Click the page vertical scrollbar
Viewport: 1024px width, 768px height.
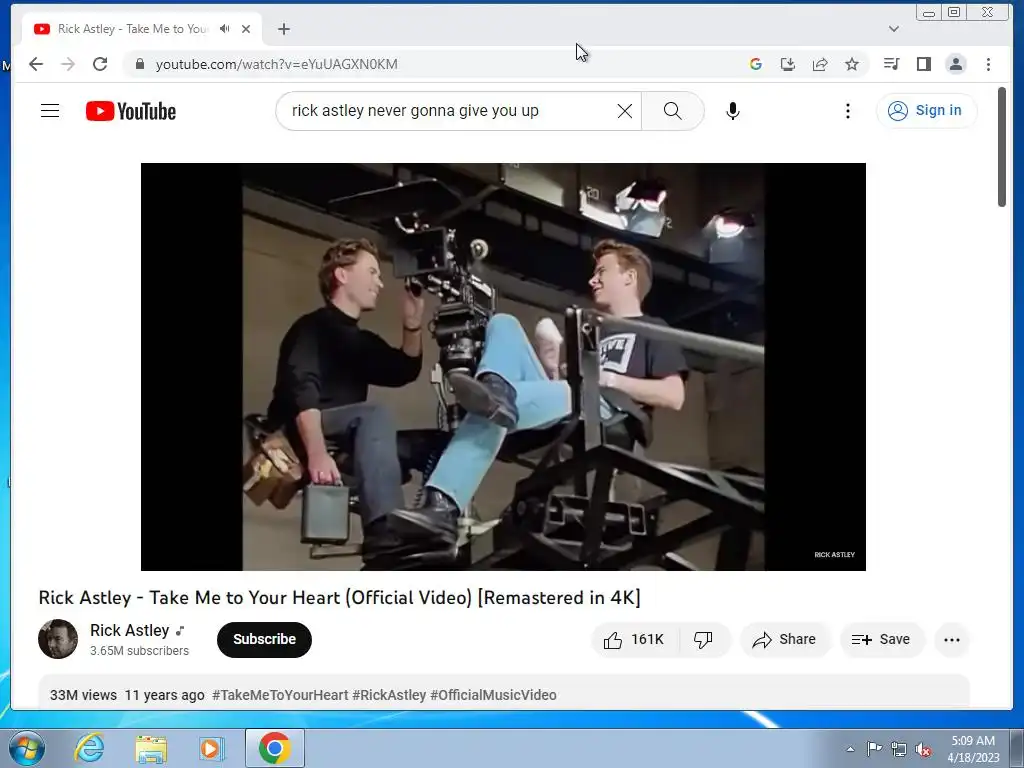point(1002,147)
